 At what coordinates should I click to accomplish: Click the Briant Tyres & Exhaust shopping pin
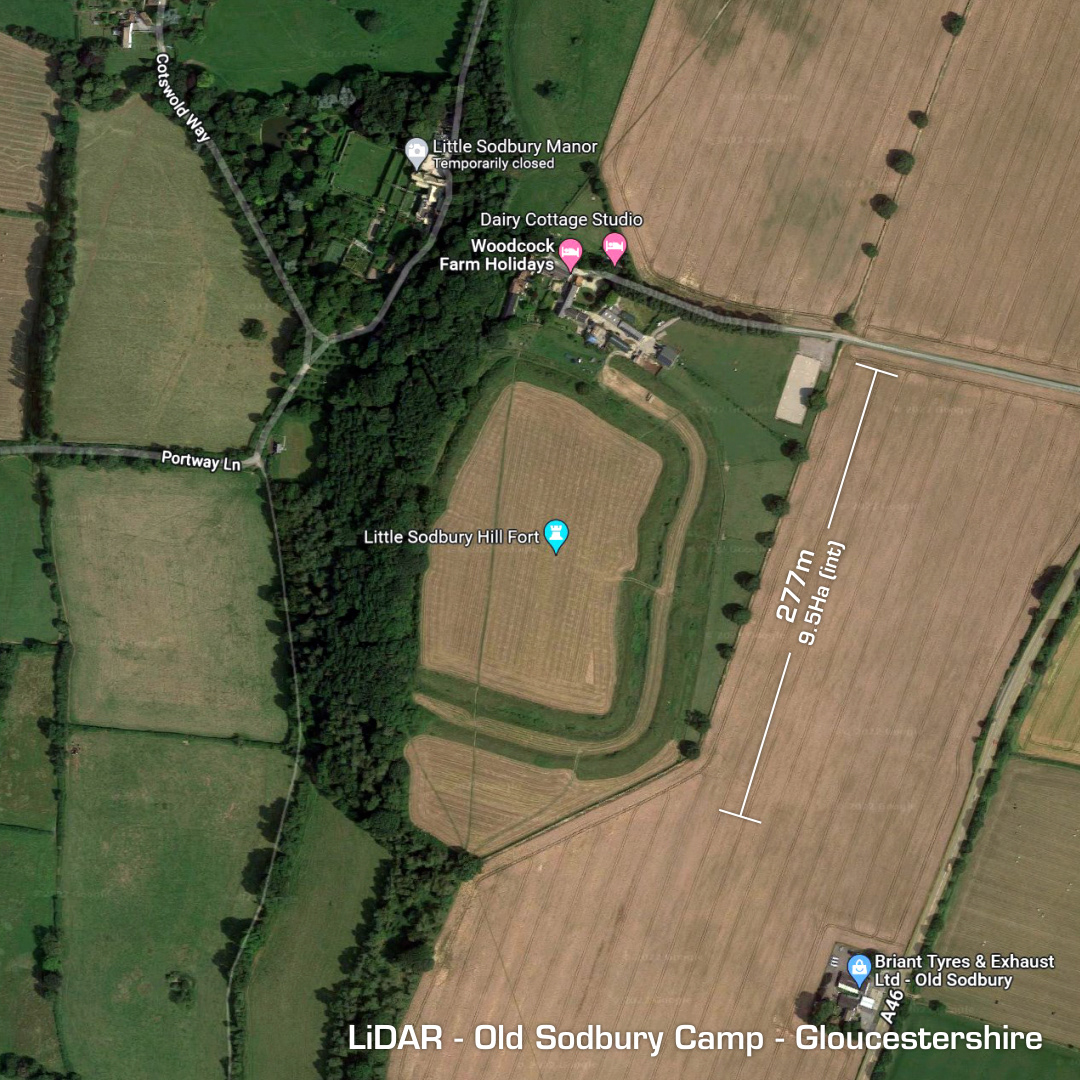point(859,970)
